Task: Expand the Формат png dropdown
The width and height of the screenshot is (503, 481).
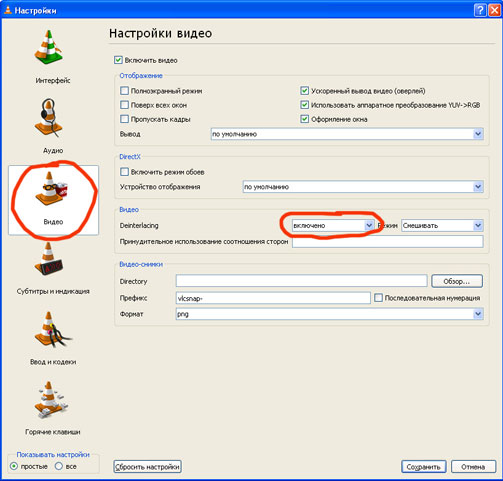Action: point(329,314)
